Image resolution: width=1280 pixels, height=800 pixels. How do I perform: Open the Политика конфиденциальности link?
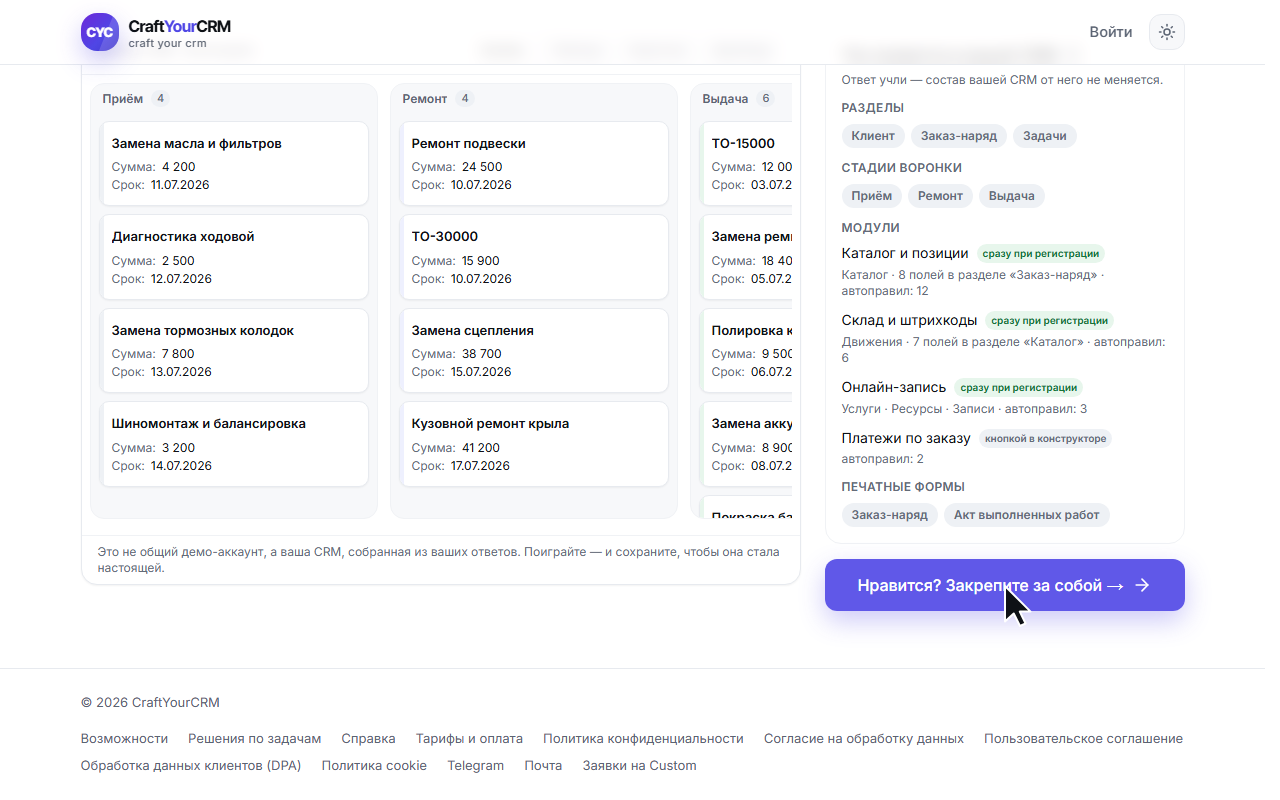click(643, 739)
